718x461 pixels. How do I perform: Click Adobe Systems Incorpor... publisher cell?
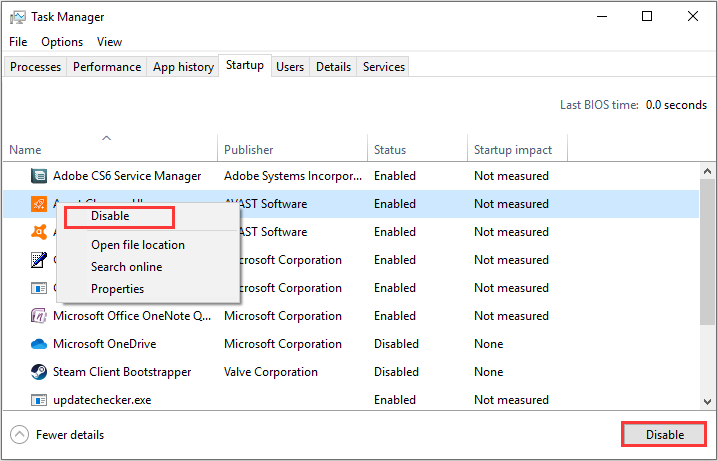tap(293, 176)
